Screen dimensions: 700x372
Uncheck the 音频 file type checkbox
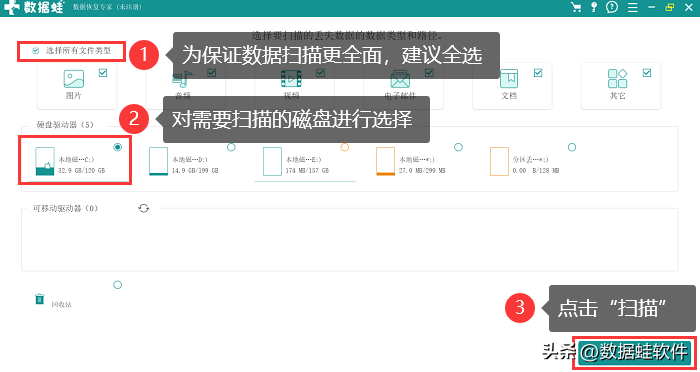pos(212,73)
